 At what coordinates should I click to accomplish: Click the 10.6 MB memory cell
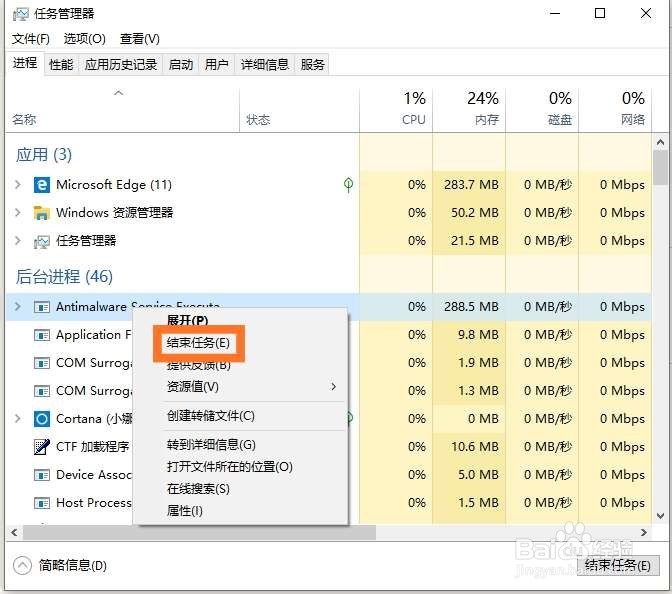469,447
